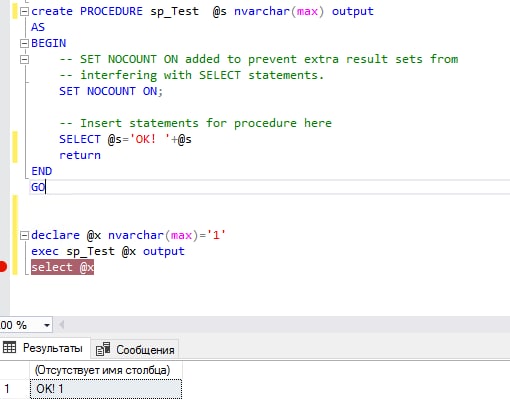Click 'sp_Test' in the create PROCEDURE line

pyautogui.click(x=174, y=11)
